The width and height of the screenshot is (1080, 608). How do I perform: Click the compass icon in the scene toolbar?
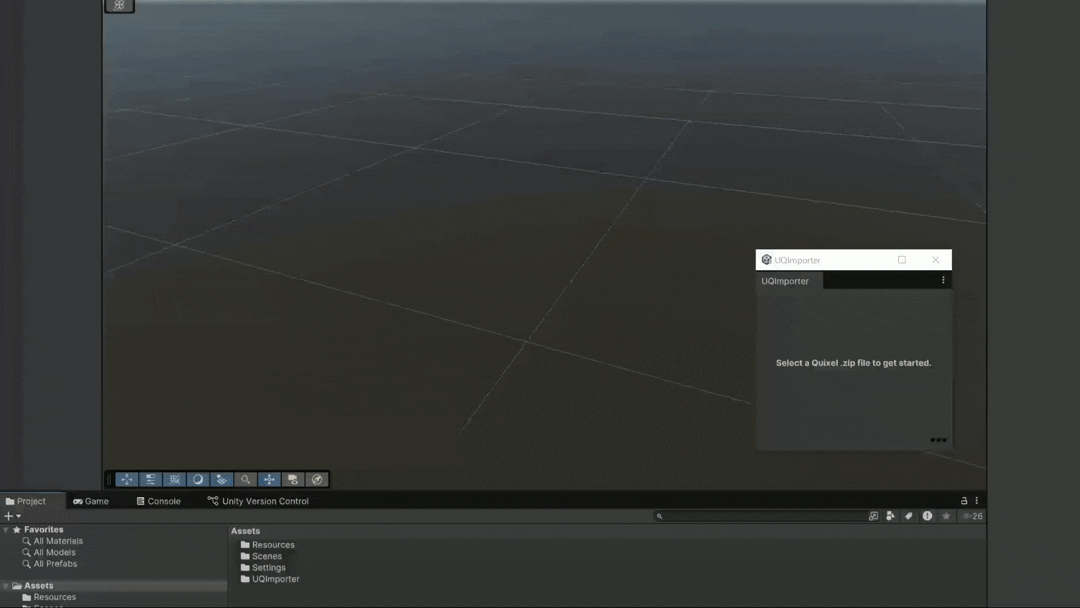pos(317,479)
